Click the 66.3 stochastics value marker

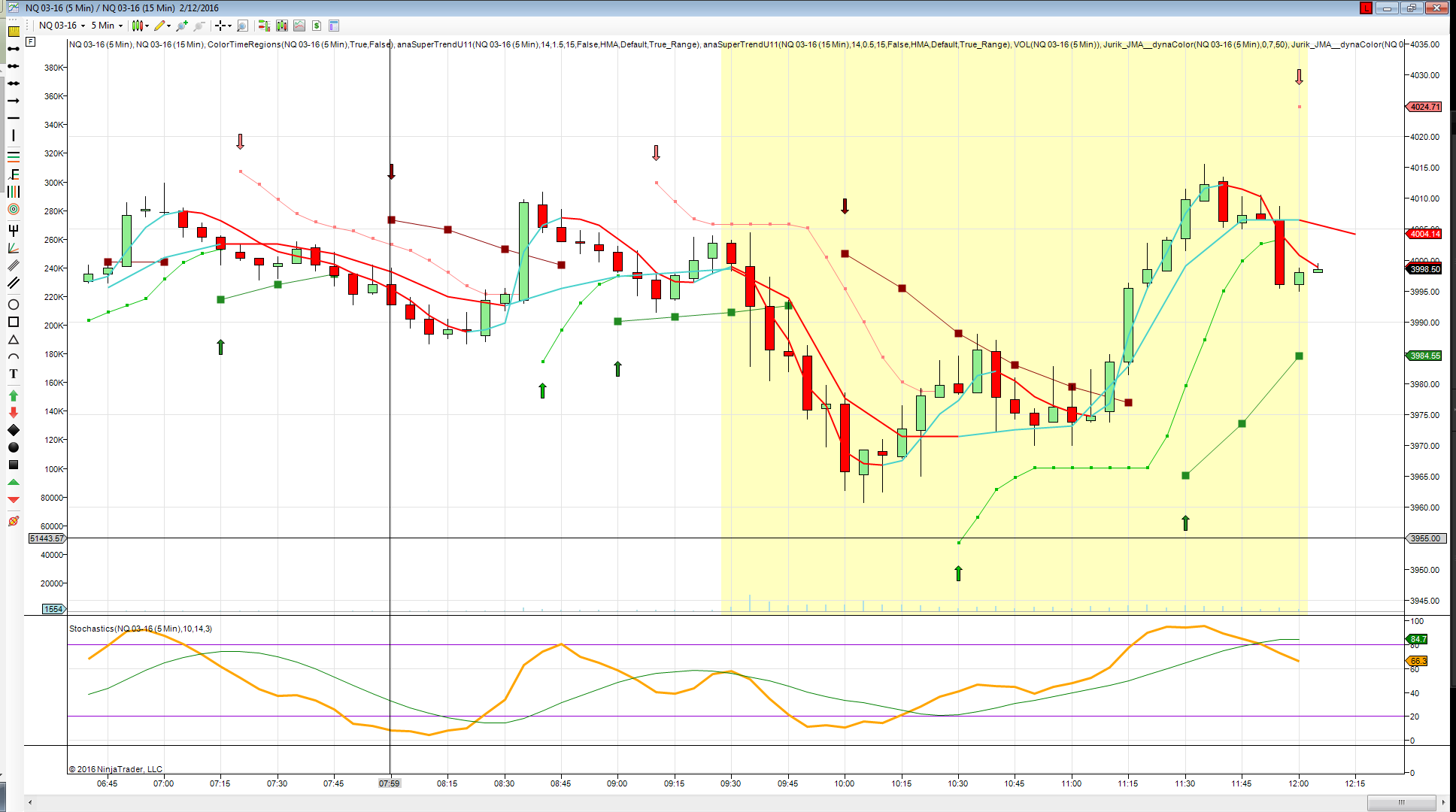pyautogui.click(x=1417, y=661)
